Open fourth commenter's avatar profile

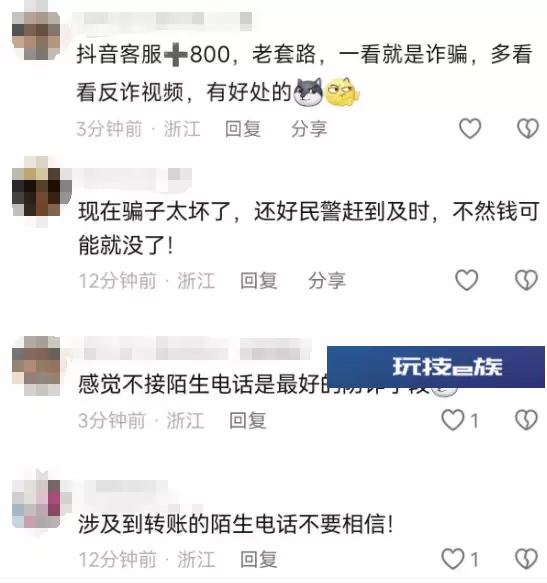pyautogui.click(x=36, y=503)
